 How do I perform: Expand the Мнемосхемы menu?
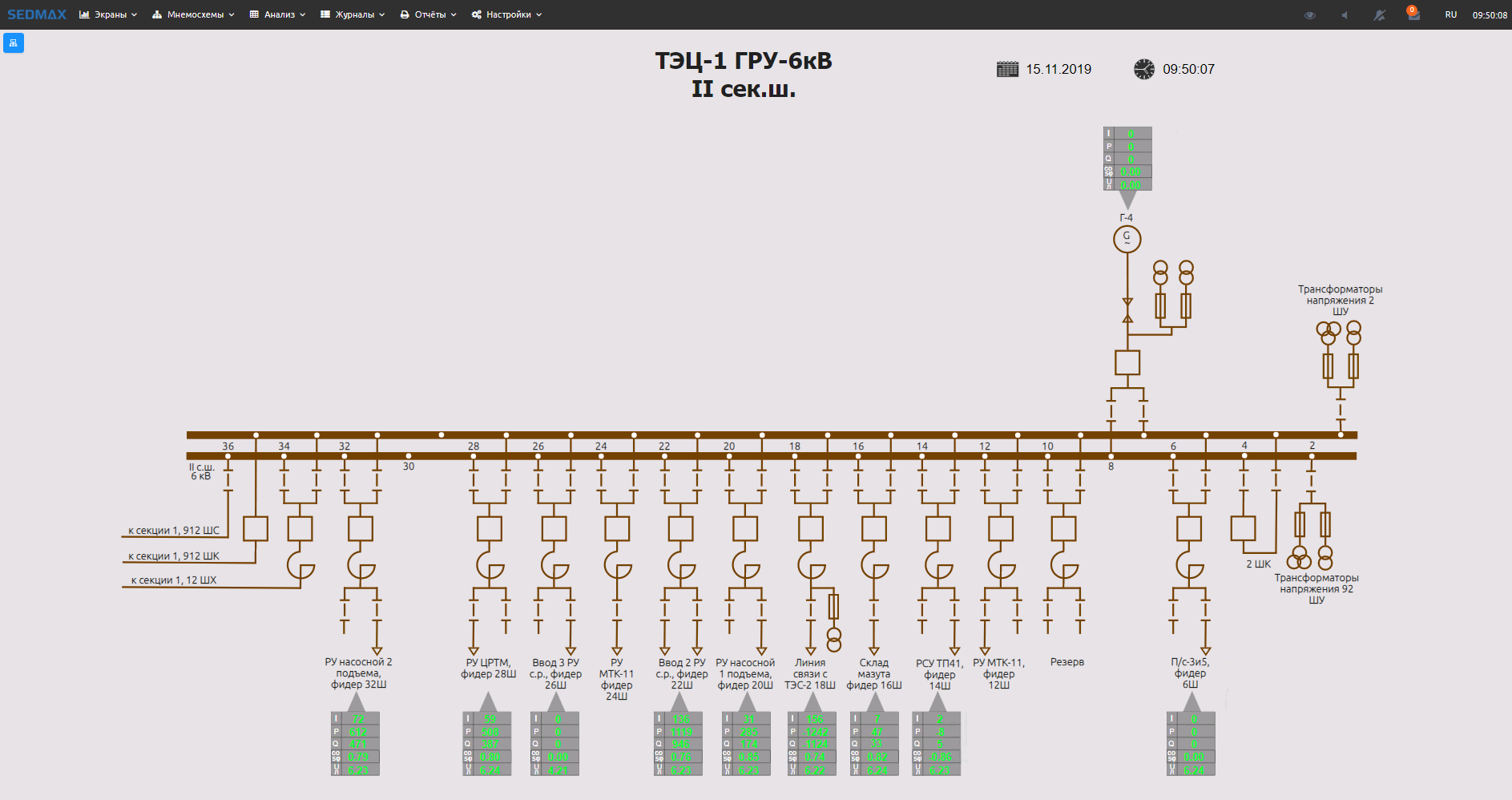(x=193, y=14)
